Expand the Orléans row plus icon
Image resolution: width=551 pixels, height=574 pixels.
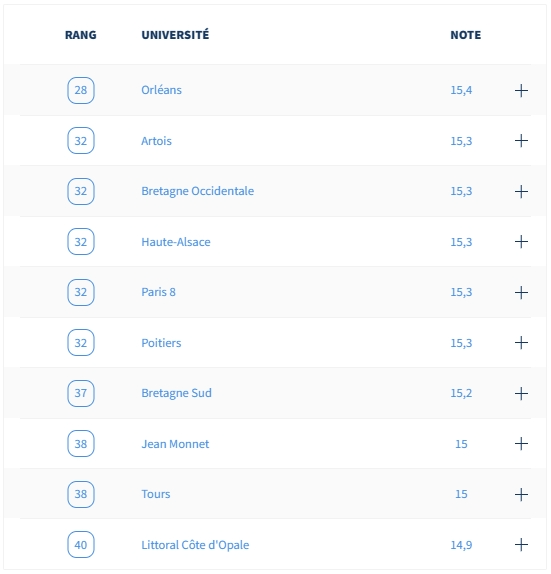521,90
